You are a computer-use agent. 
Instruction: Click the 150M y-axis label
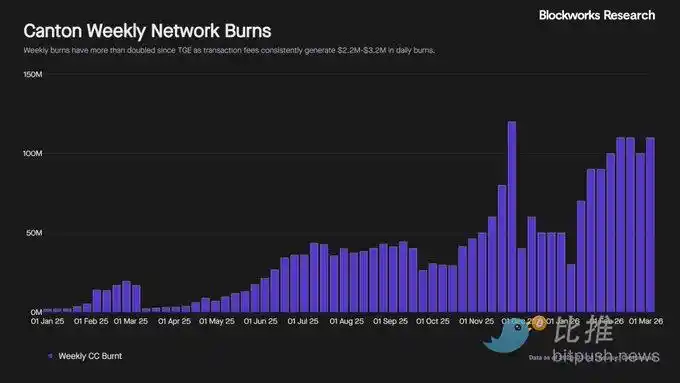coord(33,75)
